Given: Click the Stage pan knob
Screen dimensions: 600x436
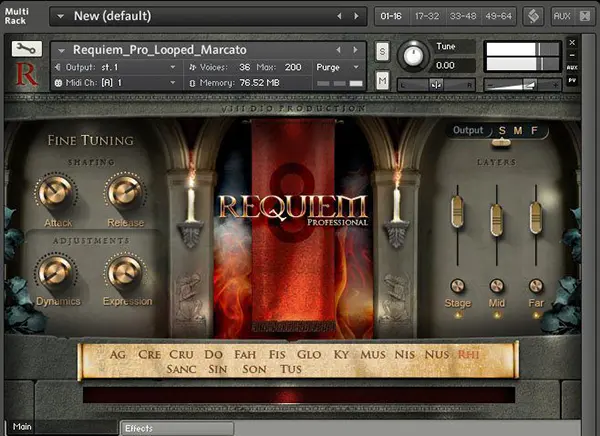Looking at the screenshot, I should (x=457, y=286).
